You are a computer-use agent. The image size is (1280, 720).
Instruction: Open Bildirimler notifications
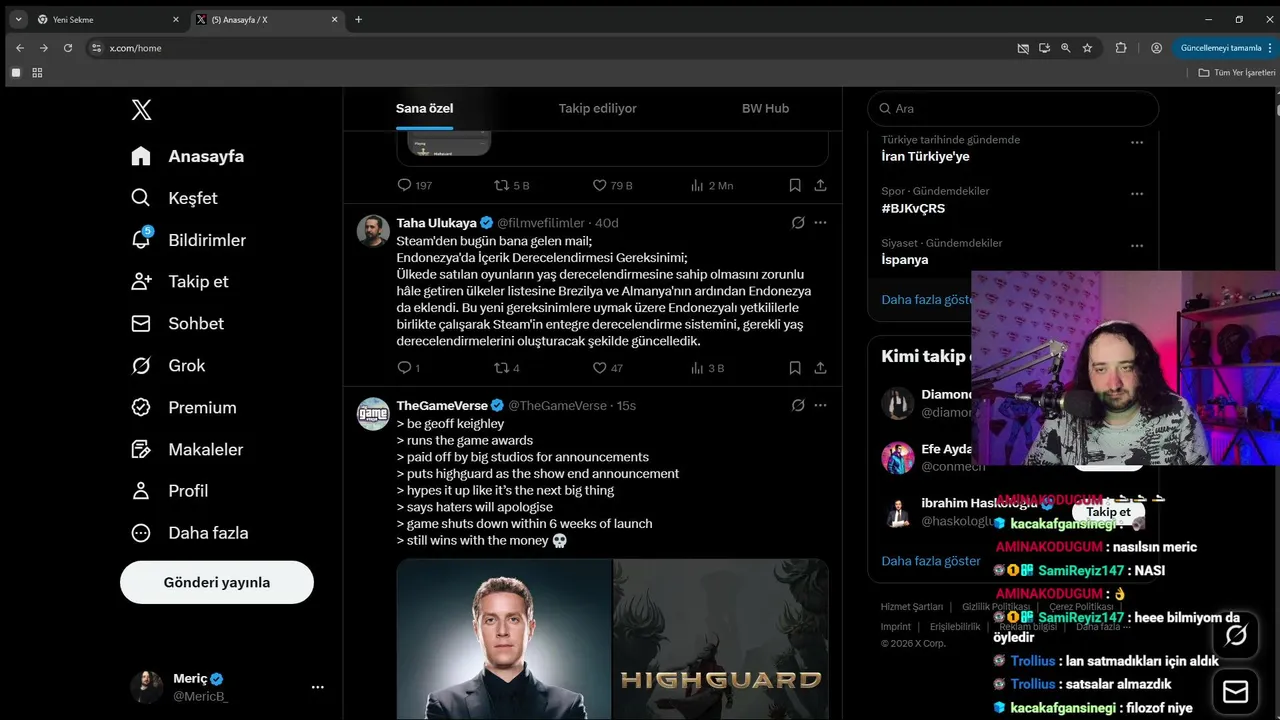coord(188,240)
